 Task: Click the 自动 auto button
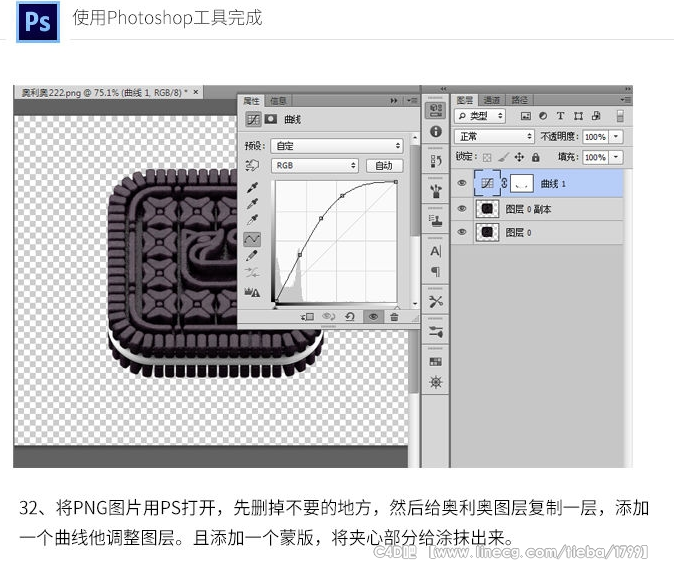click(x=384, y=165)
